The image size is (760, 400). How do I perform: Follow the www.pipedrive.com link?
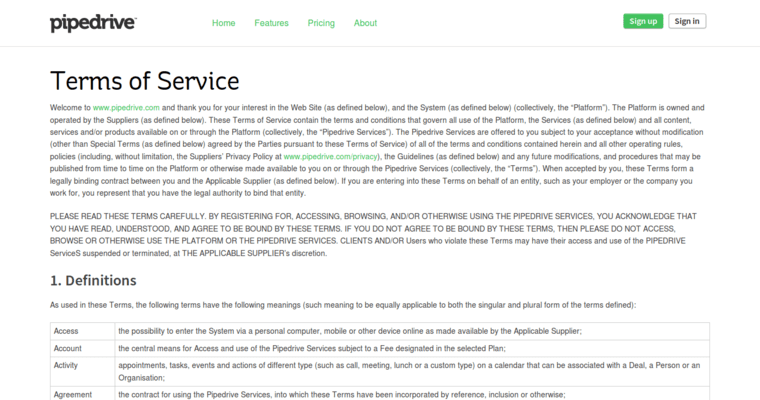(x=126, y=107)
